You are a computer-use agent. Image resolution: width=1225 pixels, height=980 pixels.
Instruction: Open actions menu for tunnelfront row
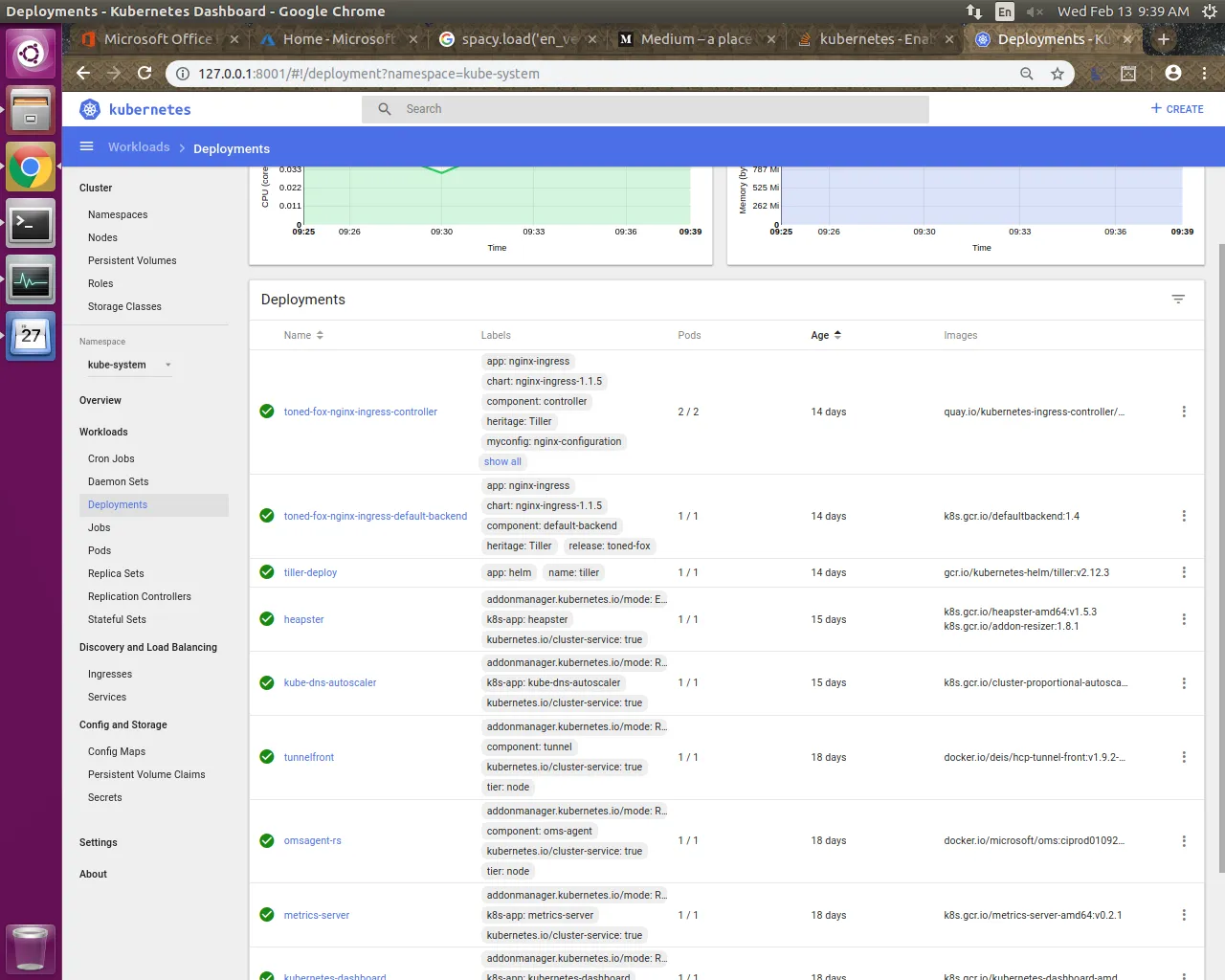pos(1184,757)
